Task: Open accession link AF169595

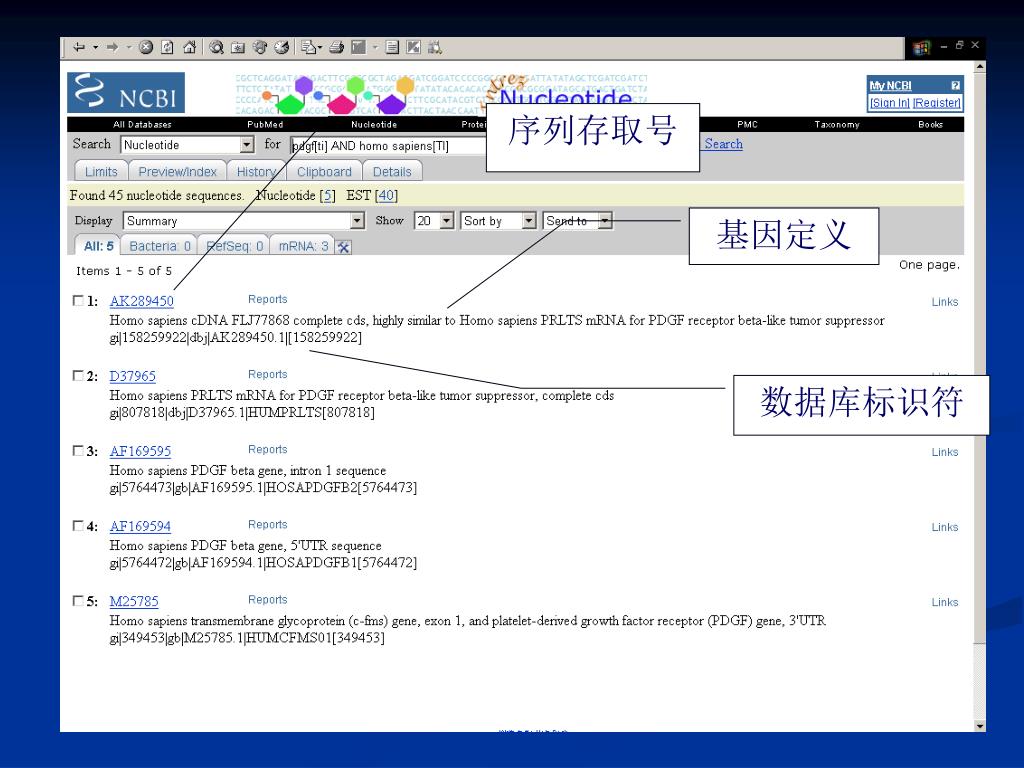Action: 140,451
